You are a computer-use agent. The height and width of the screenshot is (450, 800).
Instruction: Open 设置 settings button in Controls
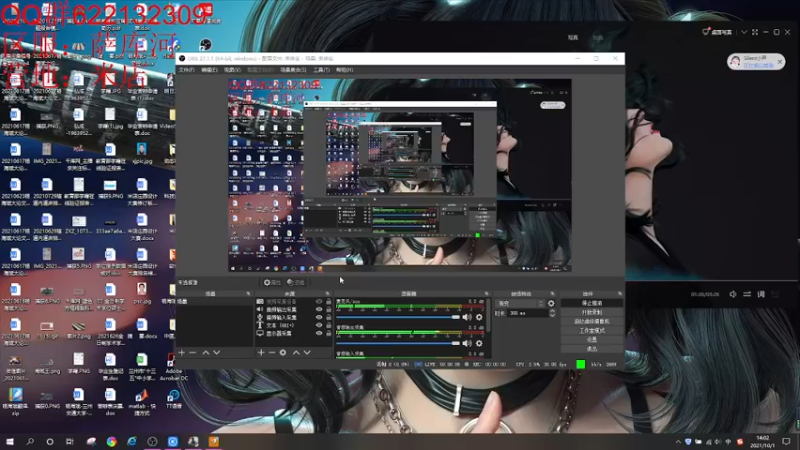click(592, 340)
